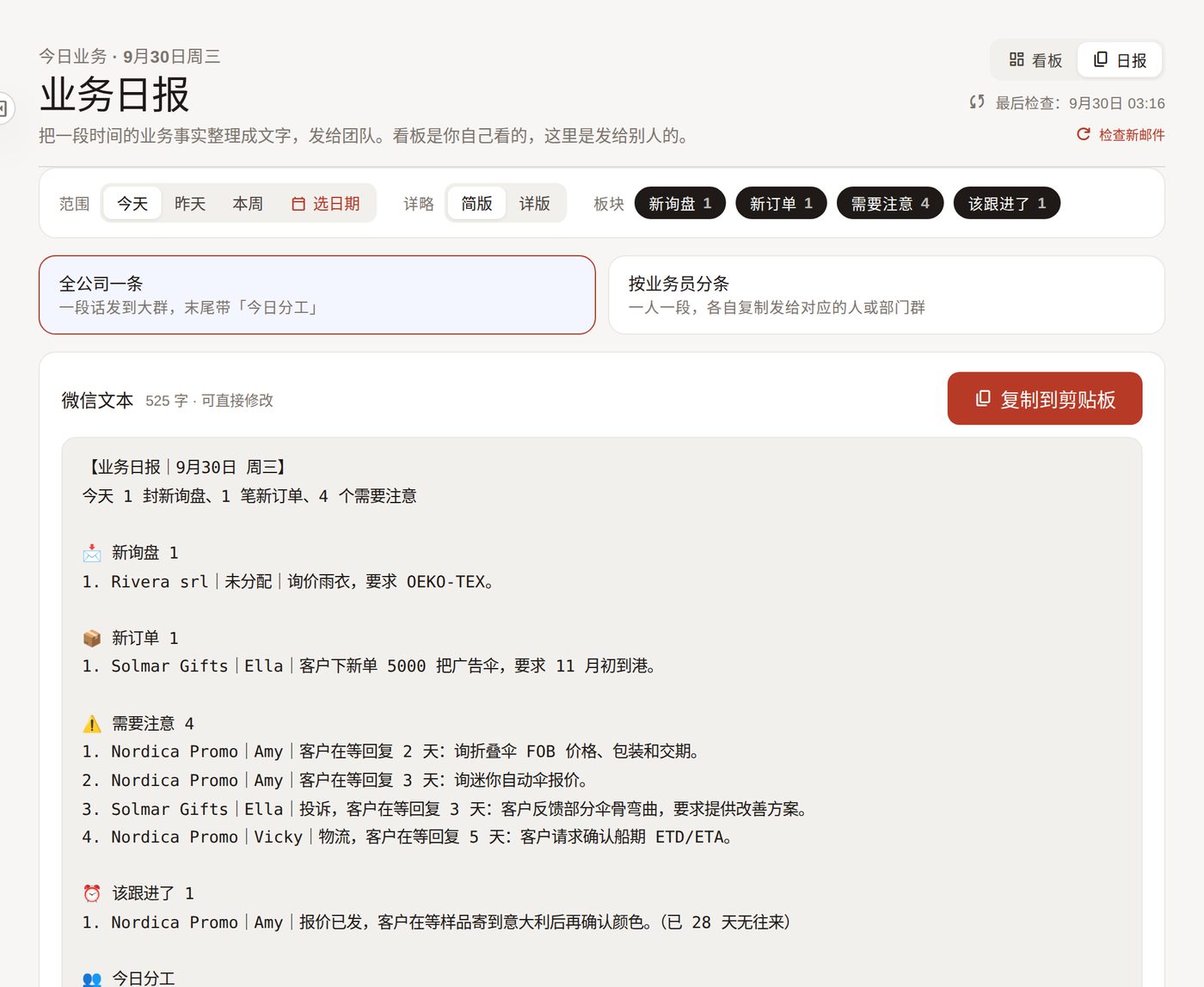Select the 本周 range option
Screen dimensions: 1204x987
point(248,204)
